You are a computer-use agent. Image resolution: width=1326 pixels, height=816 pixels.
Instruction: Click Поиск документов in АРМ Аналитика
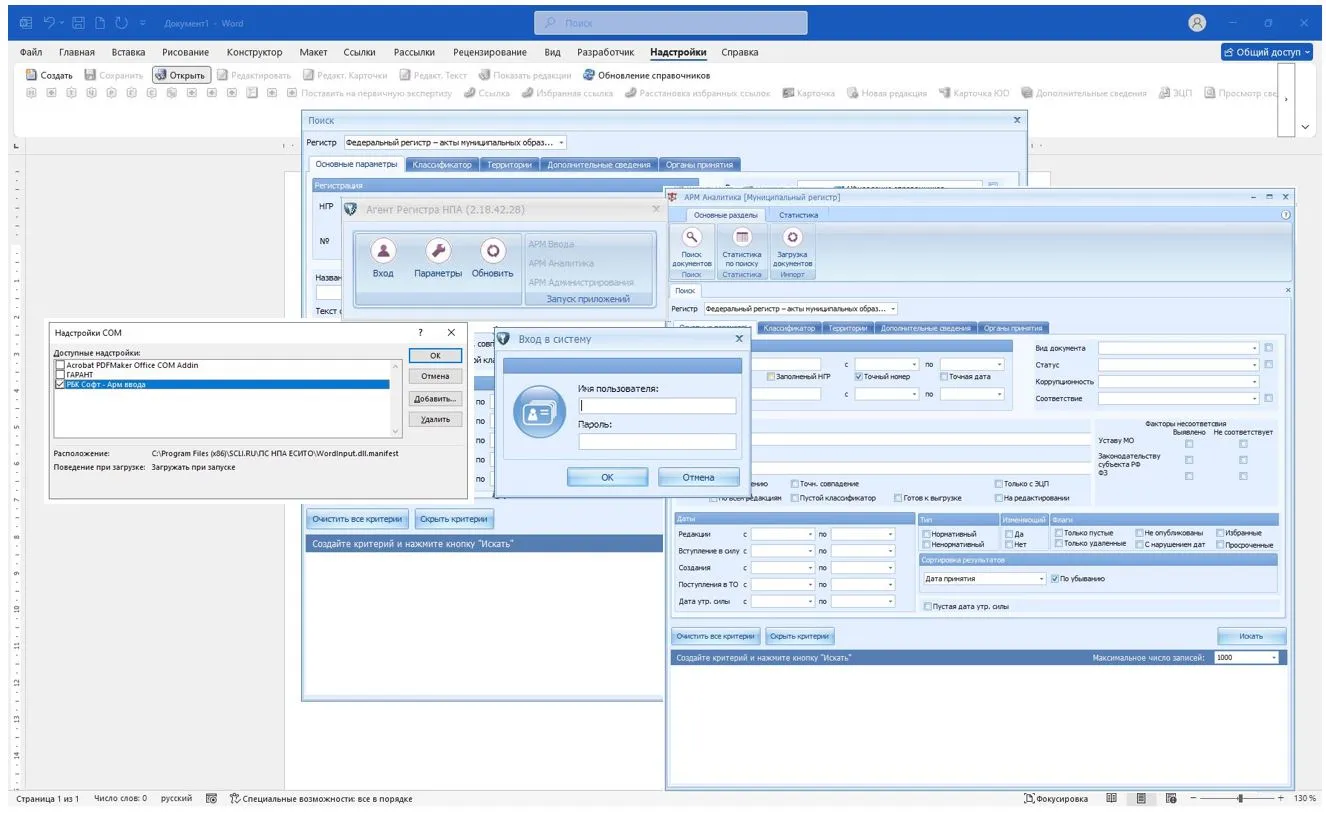[691, 247]
